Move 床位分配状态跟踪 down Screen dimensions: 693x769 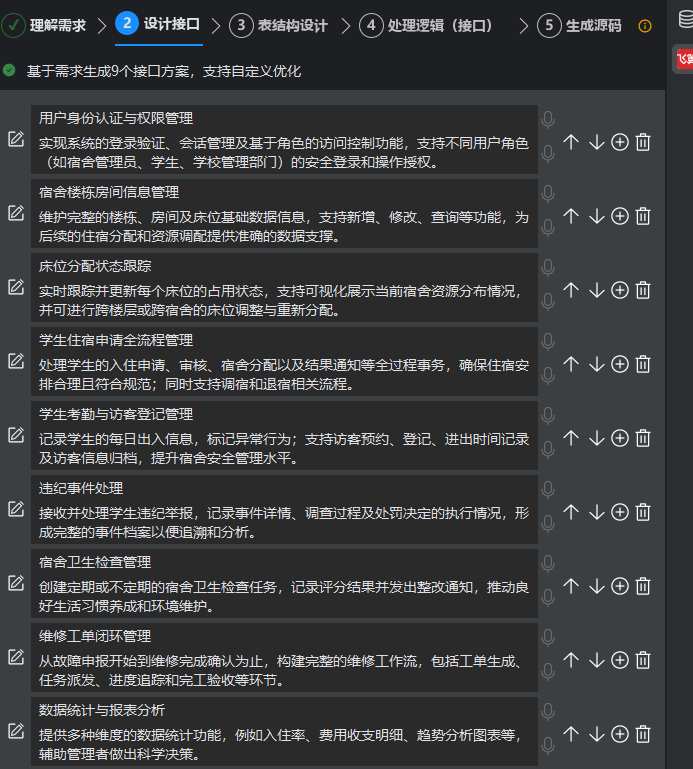(x=596, y=290)
